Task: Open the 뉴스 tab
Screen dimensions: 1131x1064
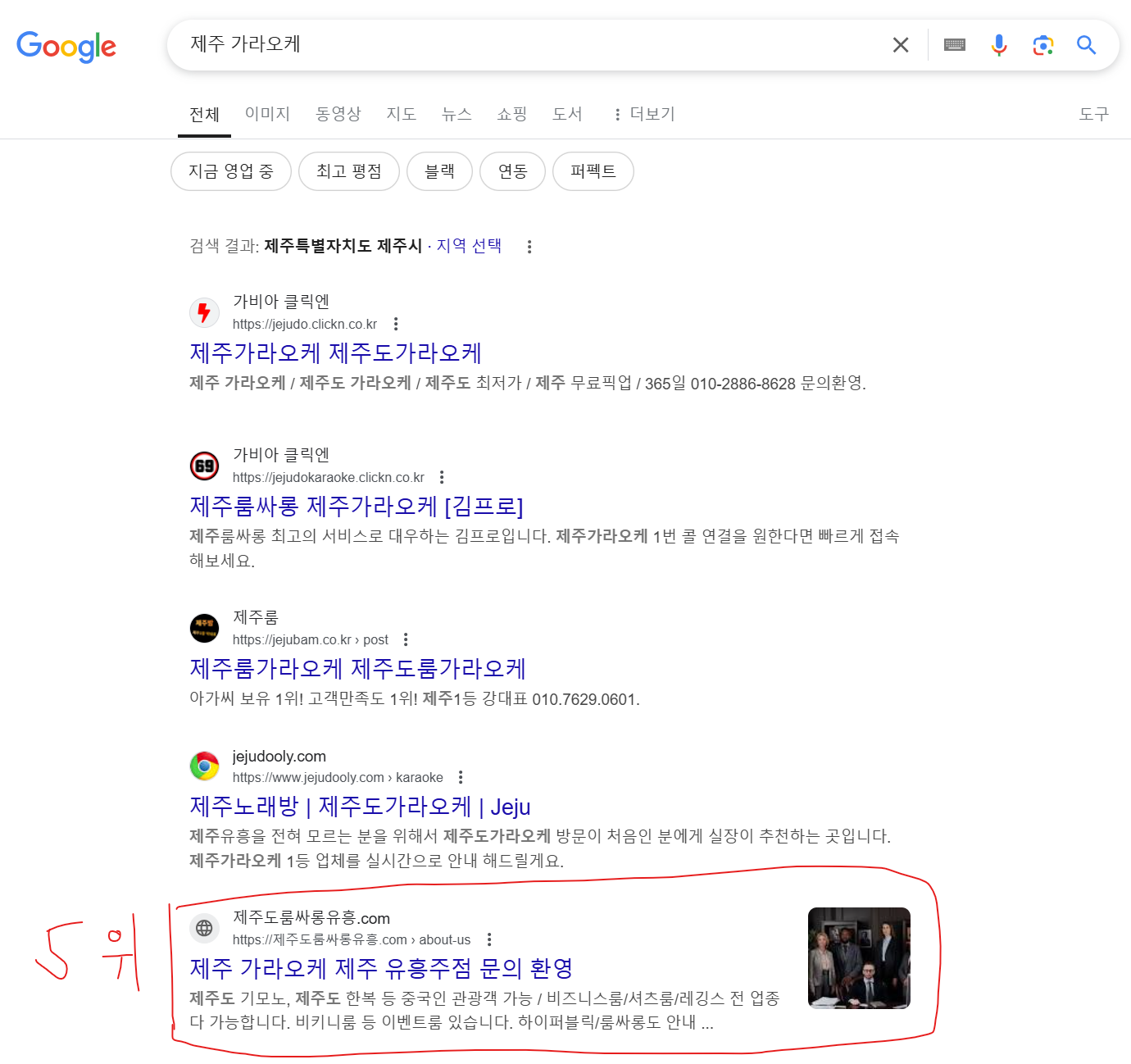Action: 456,114
